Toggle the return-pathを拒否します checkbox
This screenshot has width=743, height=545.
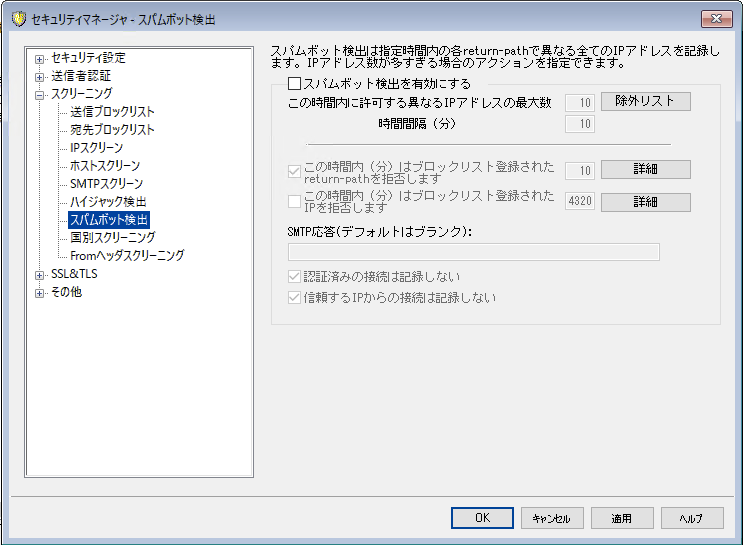(x=294, y=169)
